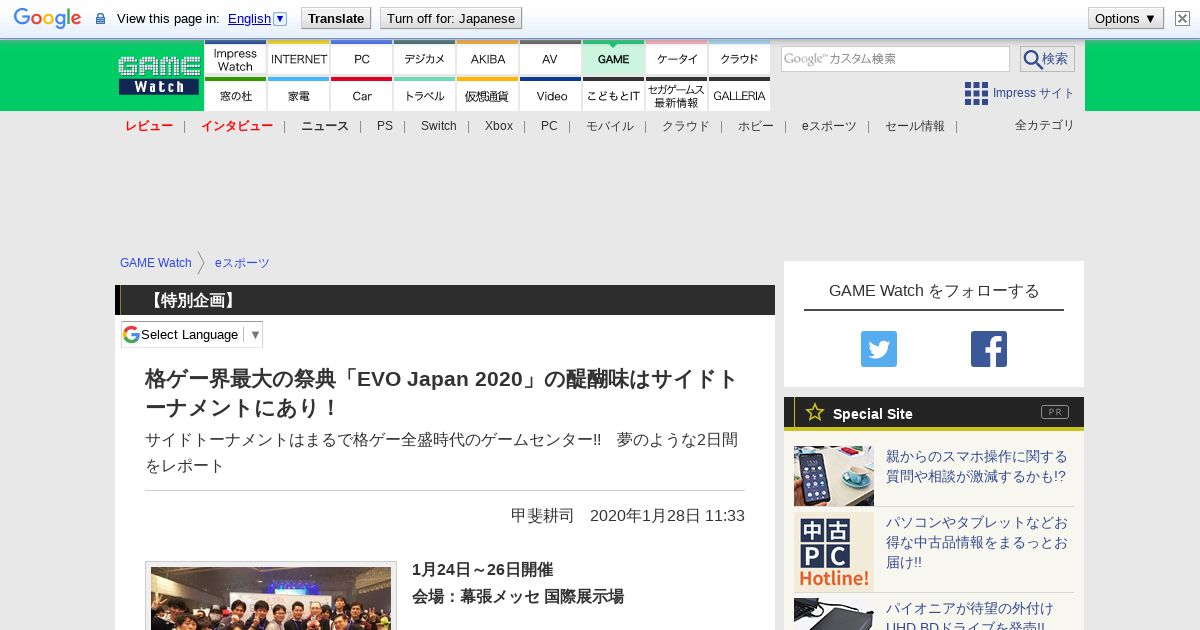
Task: Open the eスポーツ category in news bar
Action: click(x=829, y=126)
